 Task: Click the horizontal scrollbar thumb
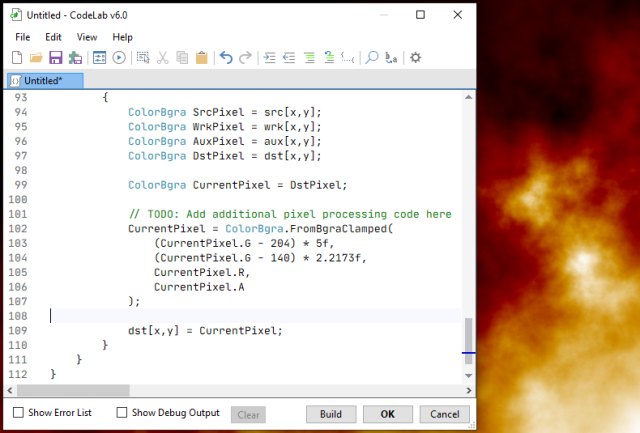click(x=73, y=391)
